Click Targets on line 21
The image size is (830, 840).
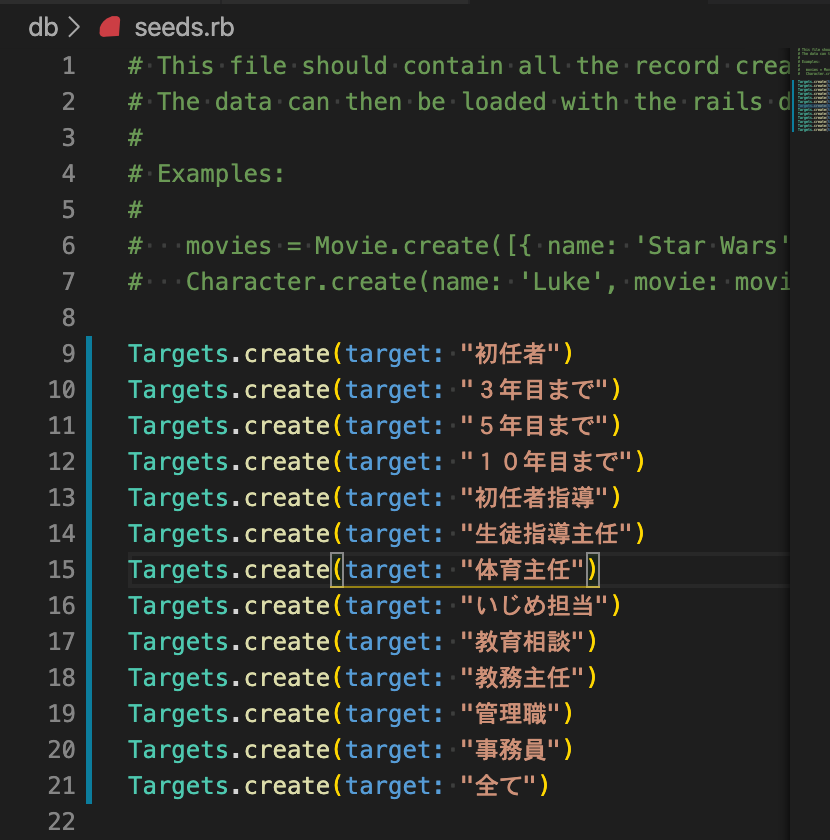(x=178, y=785)
